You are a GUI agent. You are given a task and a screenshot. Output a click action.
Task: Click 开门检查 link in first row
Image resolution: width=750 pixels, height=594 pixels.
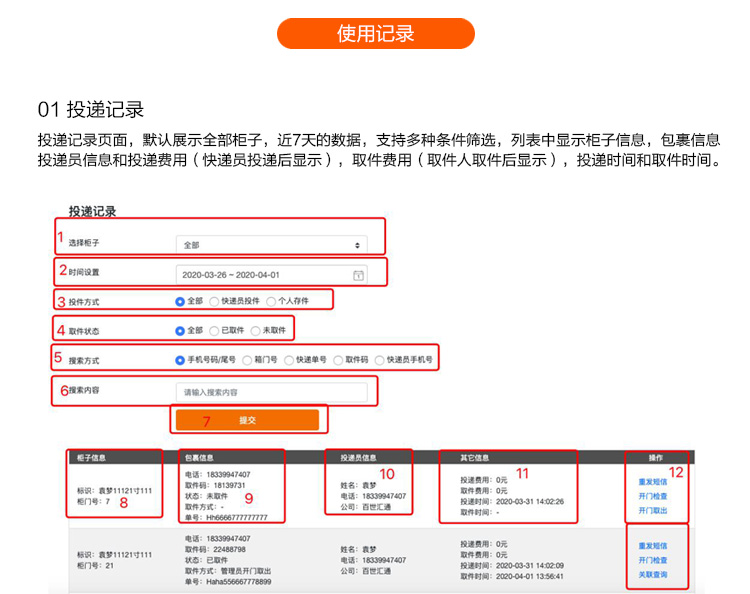[652, 496]
